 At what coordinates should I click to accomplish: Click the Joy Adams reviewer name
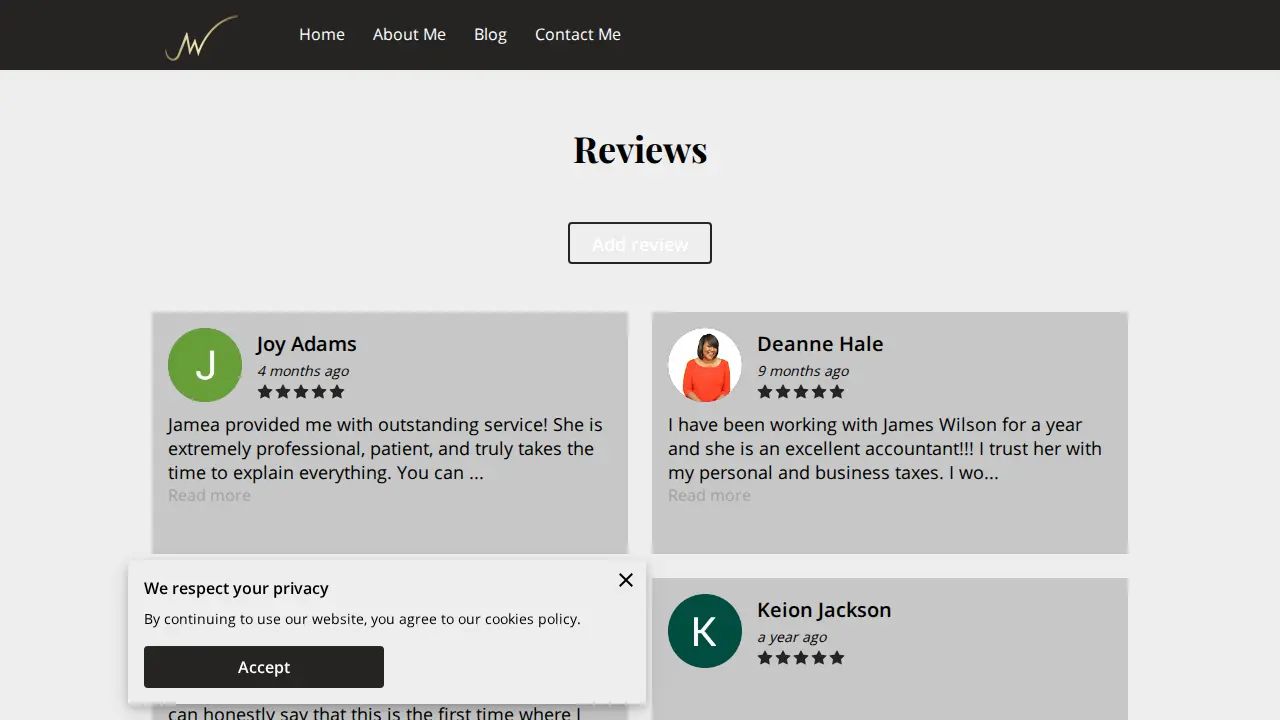coord(306,344)
